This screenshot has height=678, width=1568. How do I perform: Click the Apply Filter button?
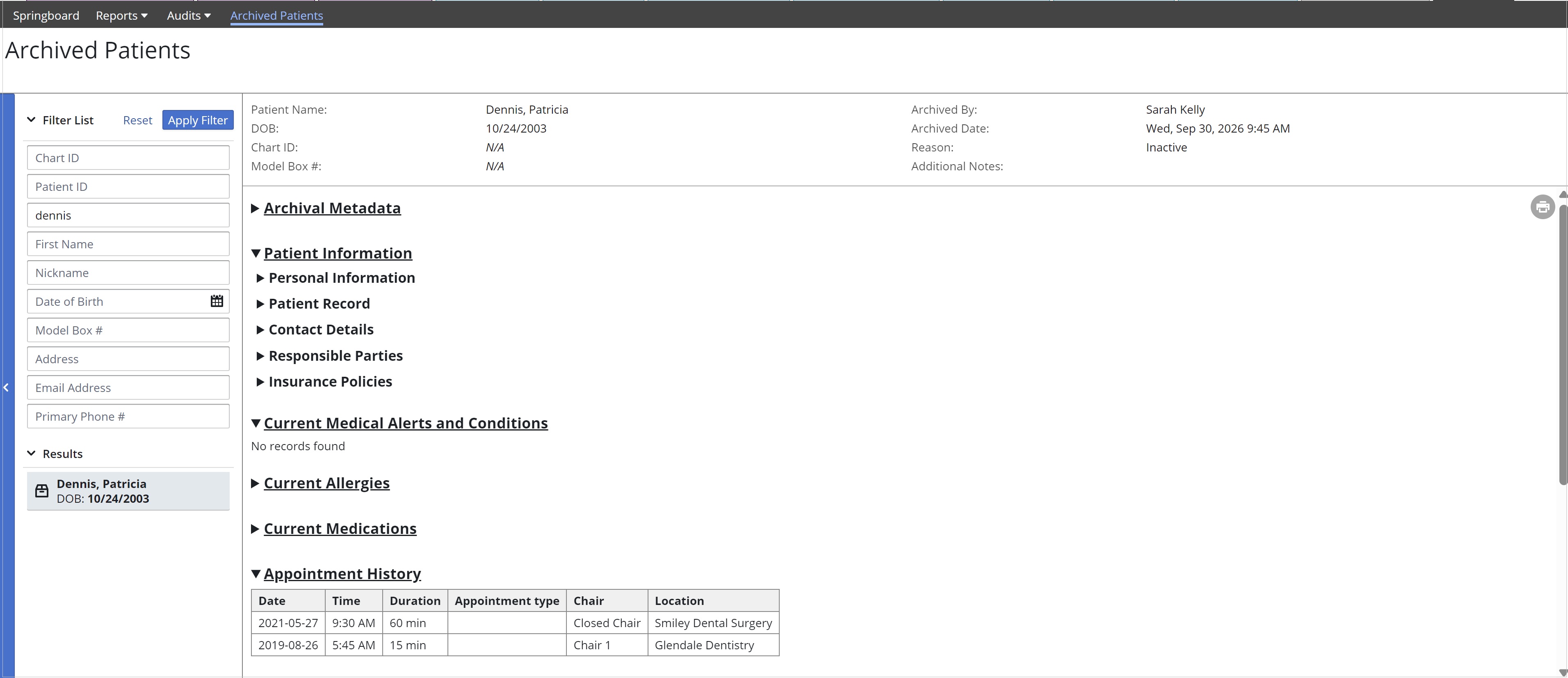(x=198, y=120)
